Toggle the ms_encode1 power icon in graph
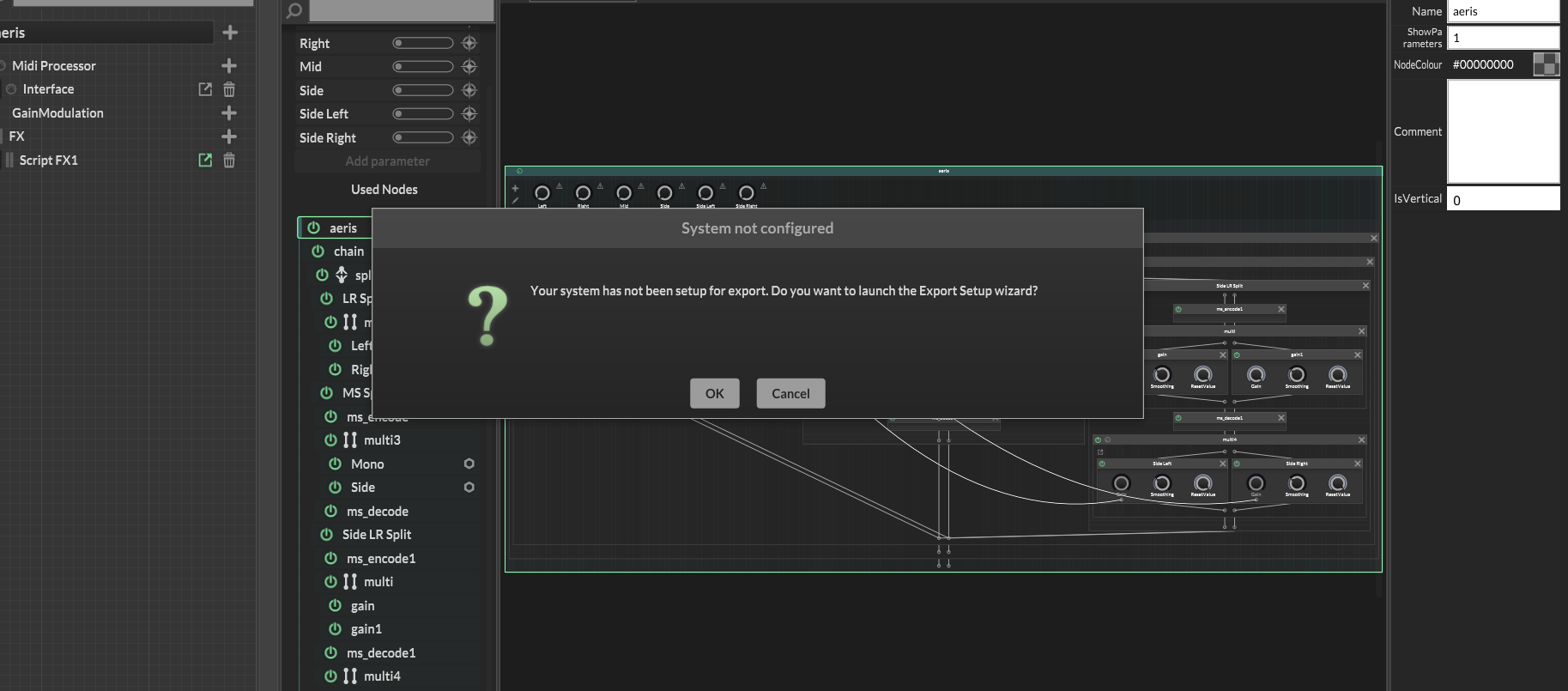Viewport: 1568px width, 691px height. [1178, 309]
